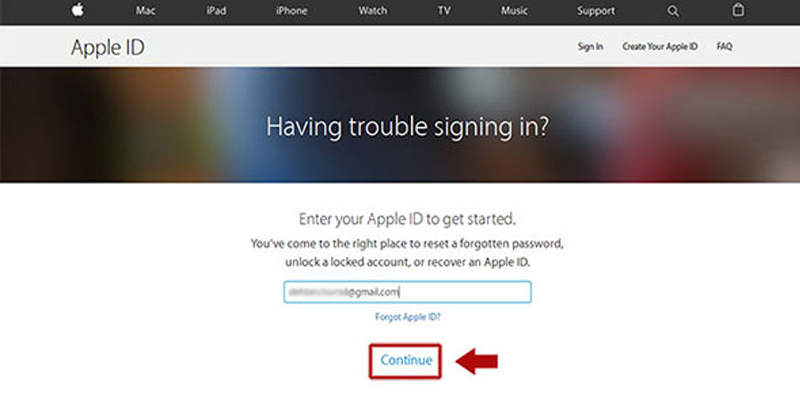
Task: Choose Watch in the top menu
Action: 372,10
